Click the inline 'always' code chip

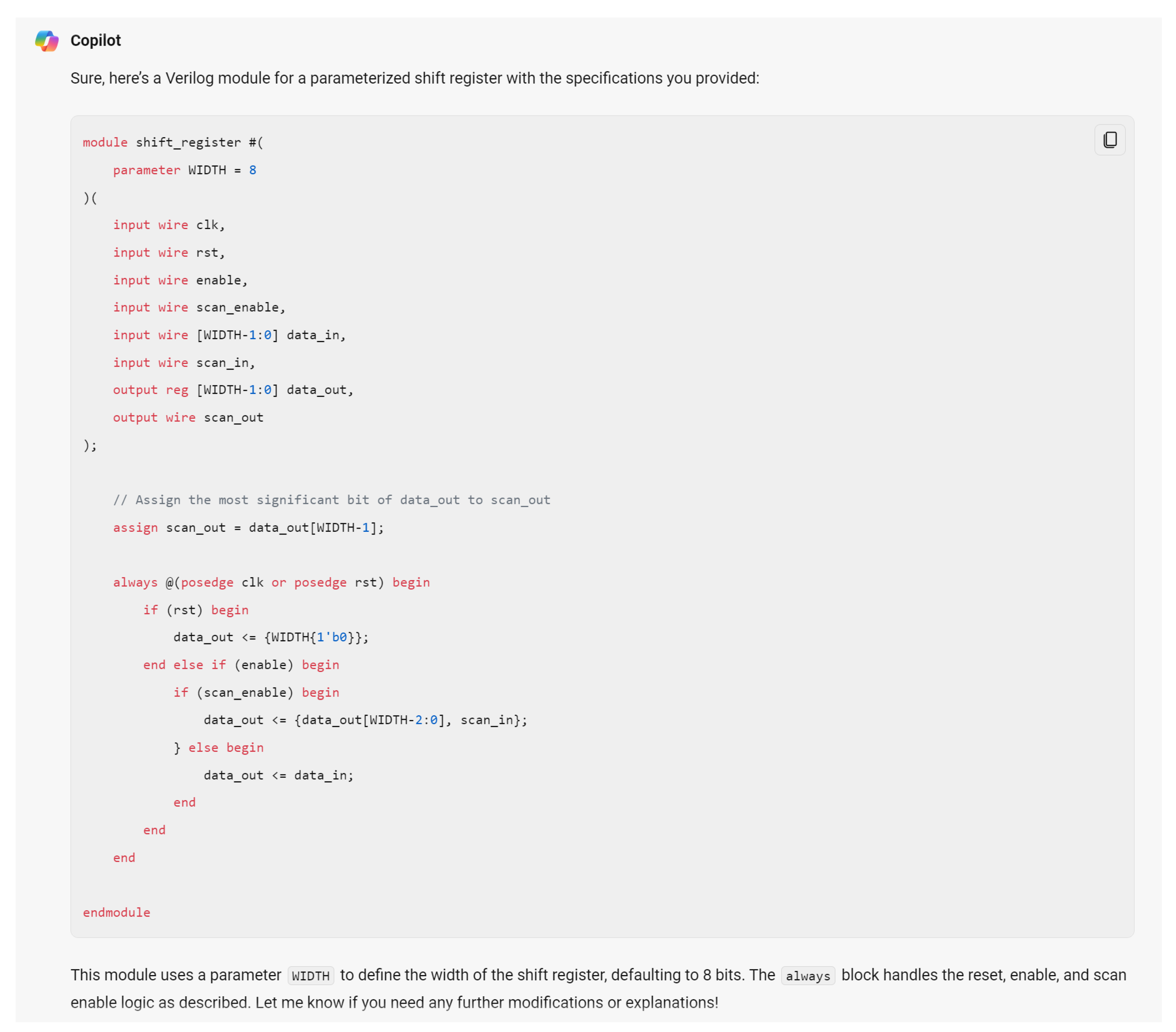pos(807,976)
